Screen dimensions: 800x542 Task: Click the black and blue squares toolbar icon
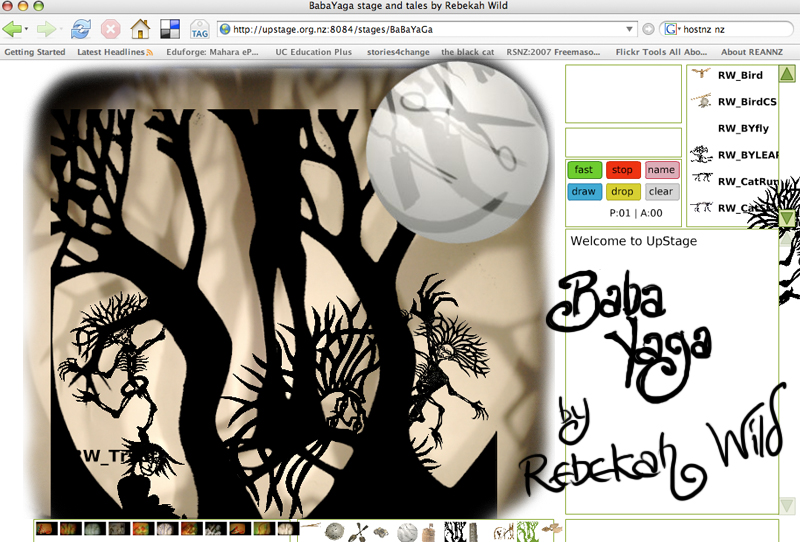(170, 29)
